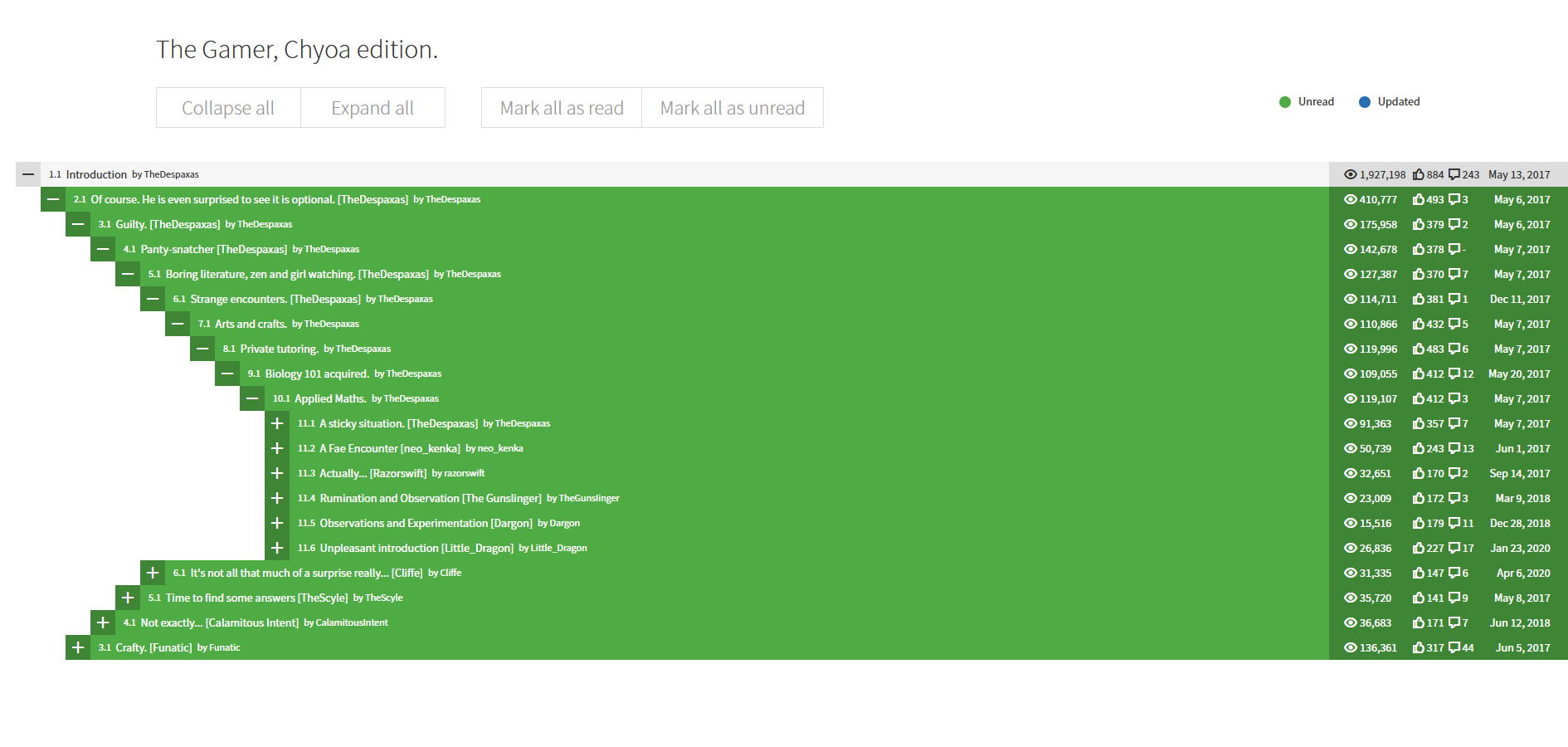1568x747 pixels.
Task: Click the green Unread legend dot
Action: pos(1285,102)
